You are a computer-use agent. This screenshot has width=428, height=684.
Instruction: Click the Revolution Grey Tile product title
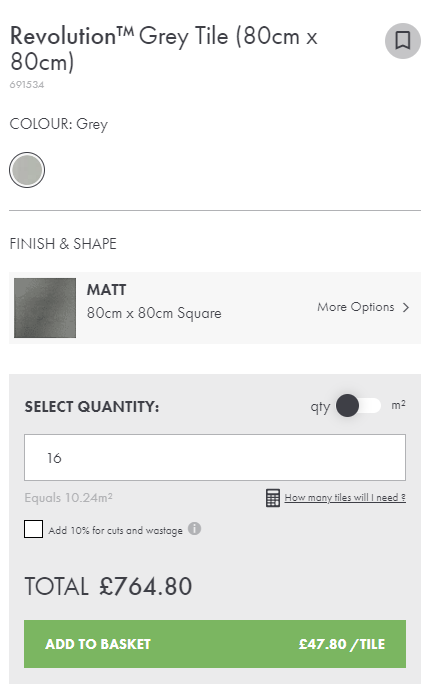pyautogui.click(x=164, y=48)
